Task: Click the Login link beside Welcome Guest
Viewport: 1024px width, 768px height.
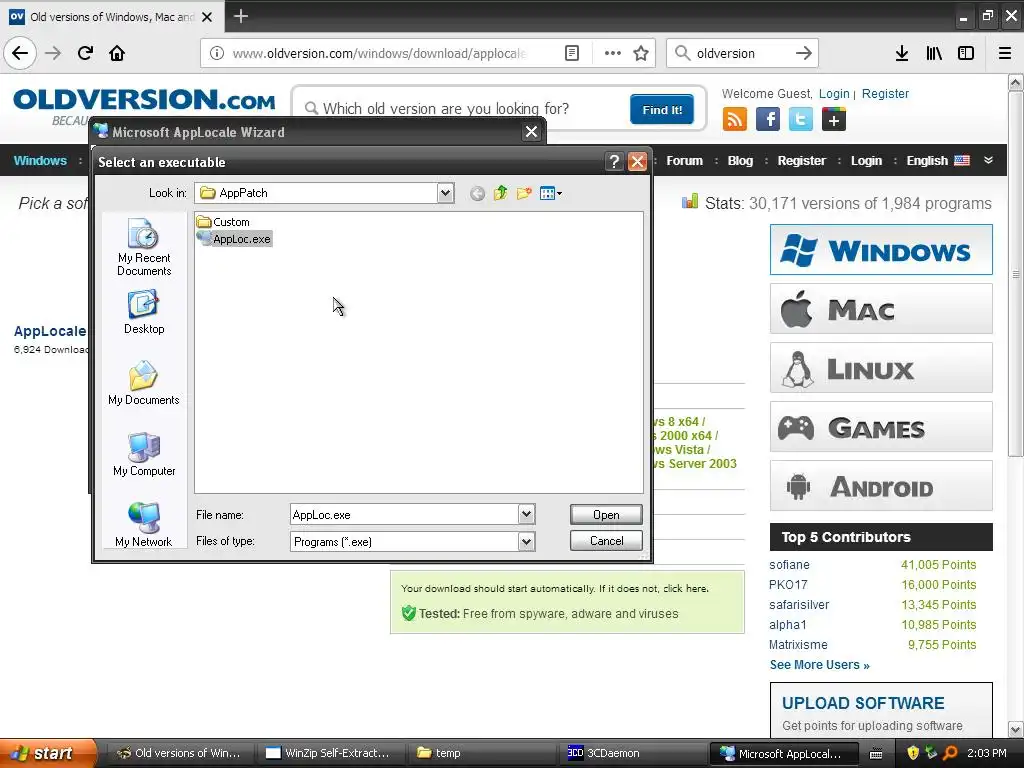Action: coord(834,93)
